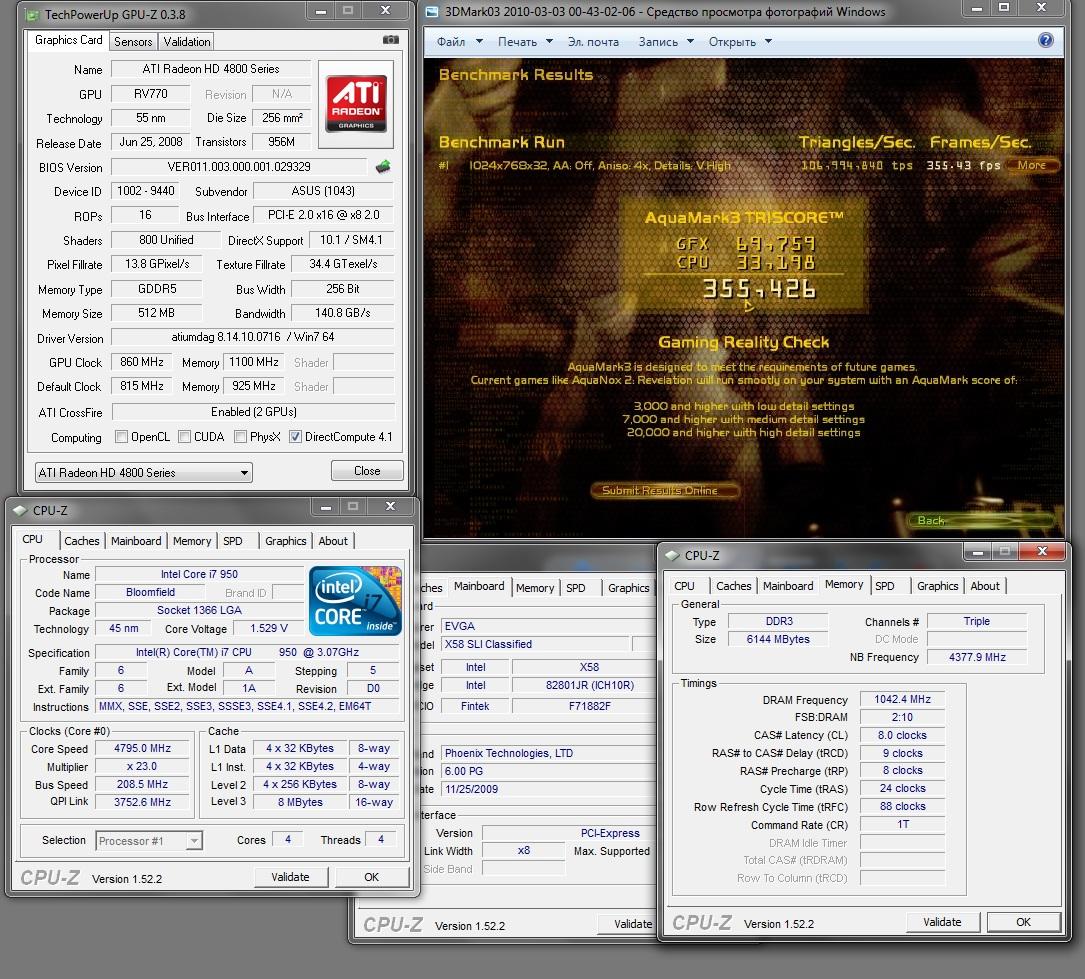Viewport: 1085px width, 979px height.
Task: Open Memory tab in CPU-Z processor window
Action: coord(192,541)
